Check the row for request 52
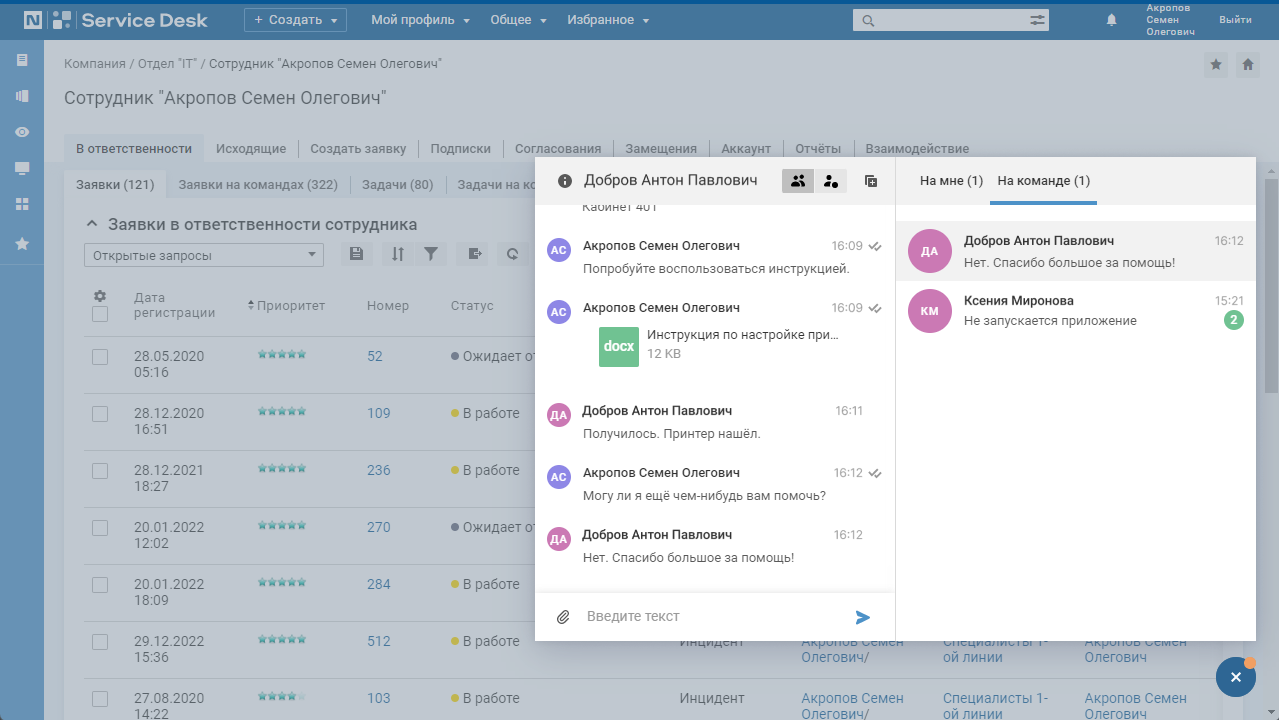The image size is (1279, 720). pyautogui.click(x=100, y=357)
